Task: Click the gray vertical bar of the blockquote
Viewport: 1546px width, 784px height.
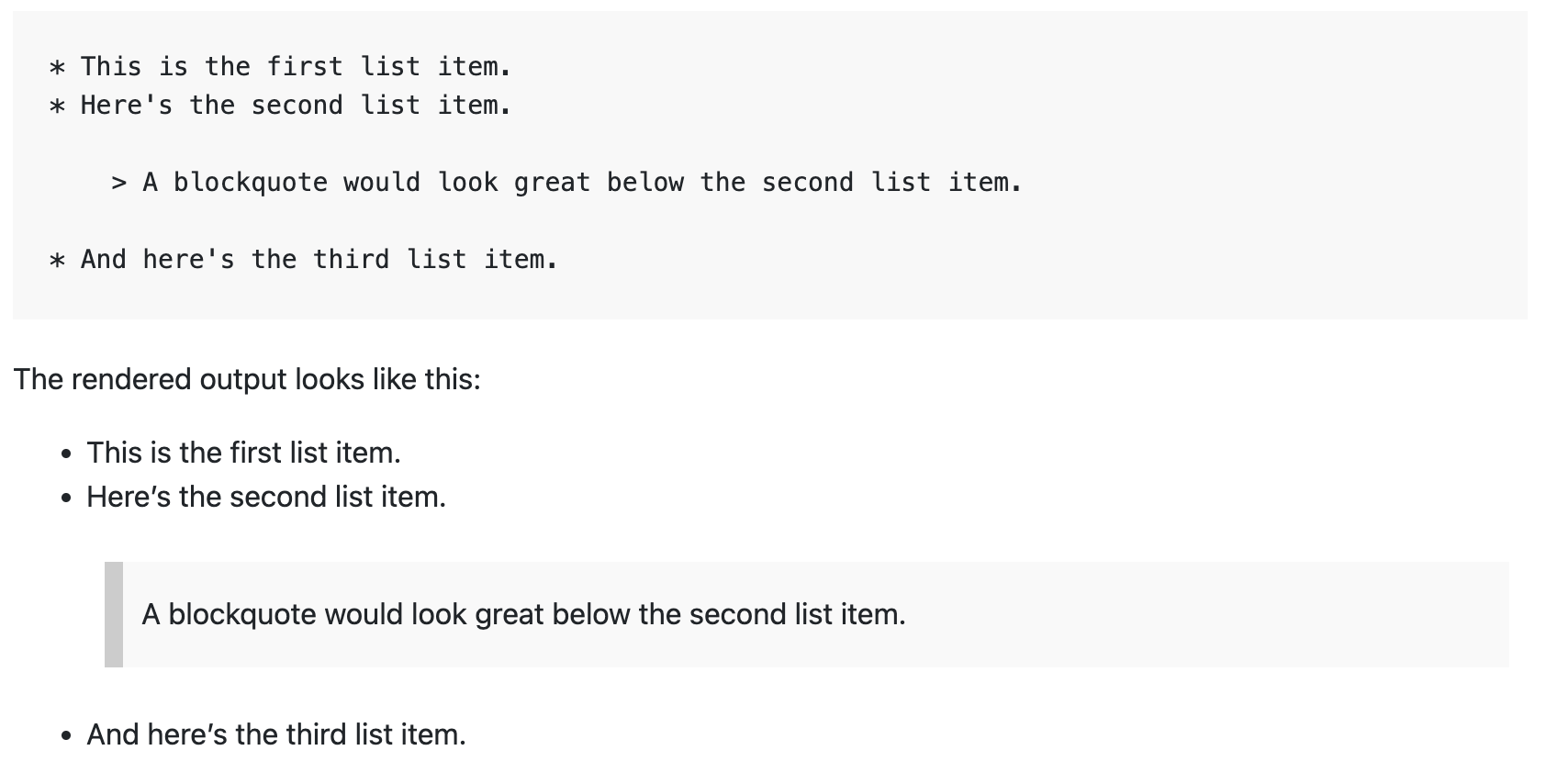Action: [x=114, y=614]
